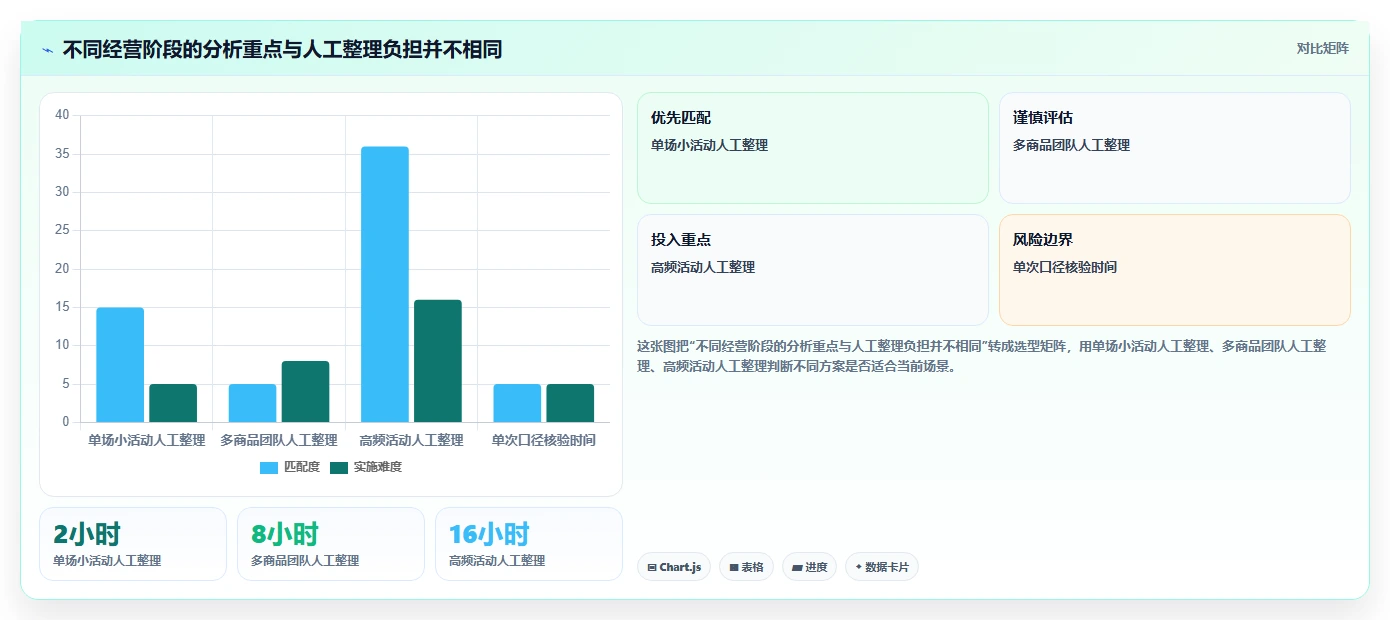
Task: Click the 匹配度 bar for 单场小活动人工整理
Action: tap(120, 365)
